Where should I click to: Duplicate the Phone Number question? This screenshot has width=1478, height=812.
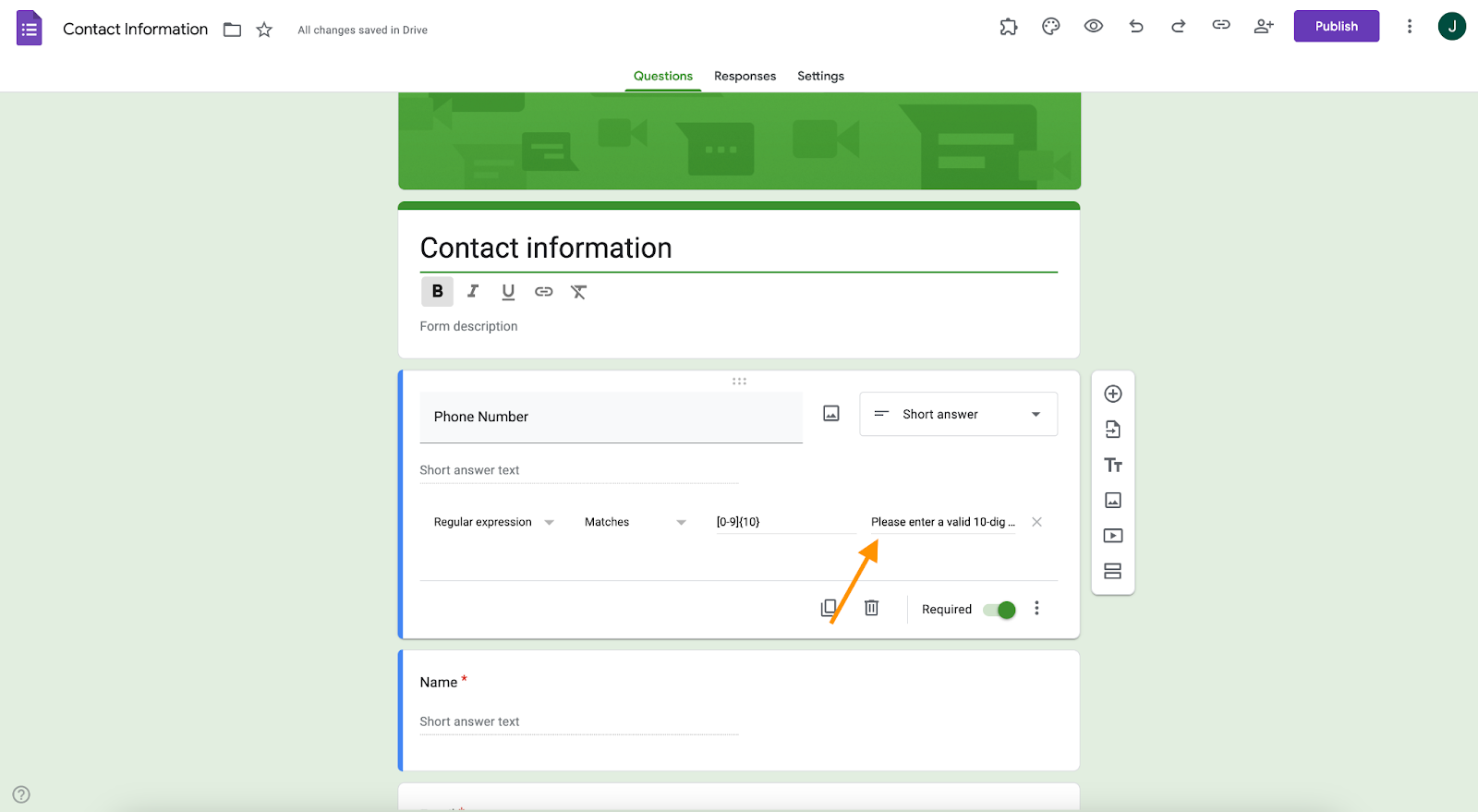(x=829, y=608)
